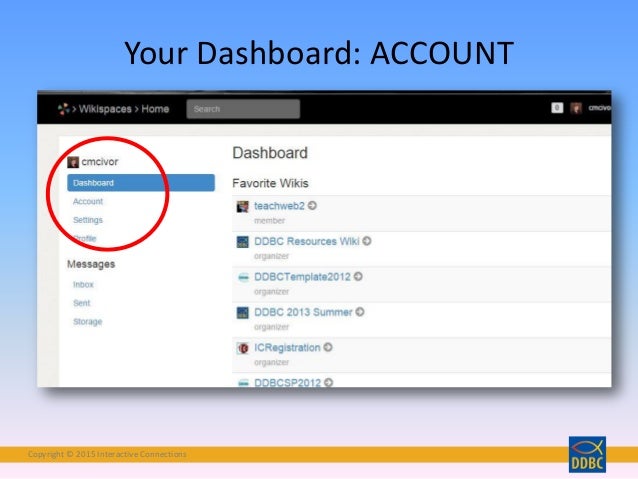Click the Messages sidebar heading
The height and width of the screenshot is (479, 638).
(91, 264)
